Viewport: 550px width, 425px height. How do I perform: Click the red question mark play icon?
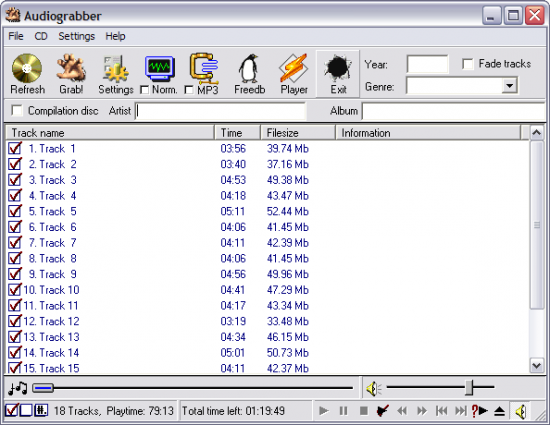pos(480,411)
